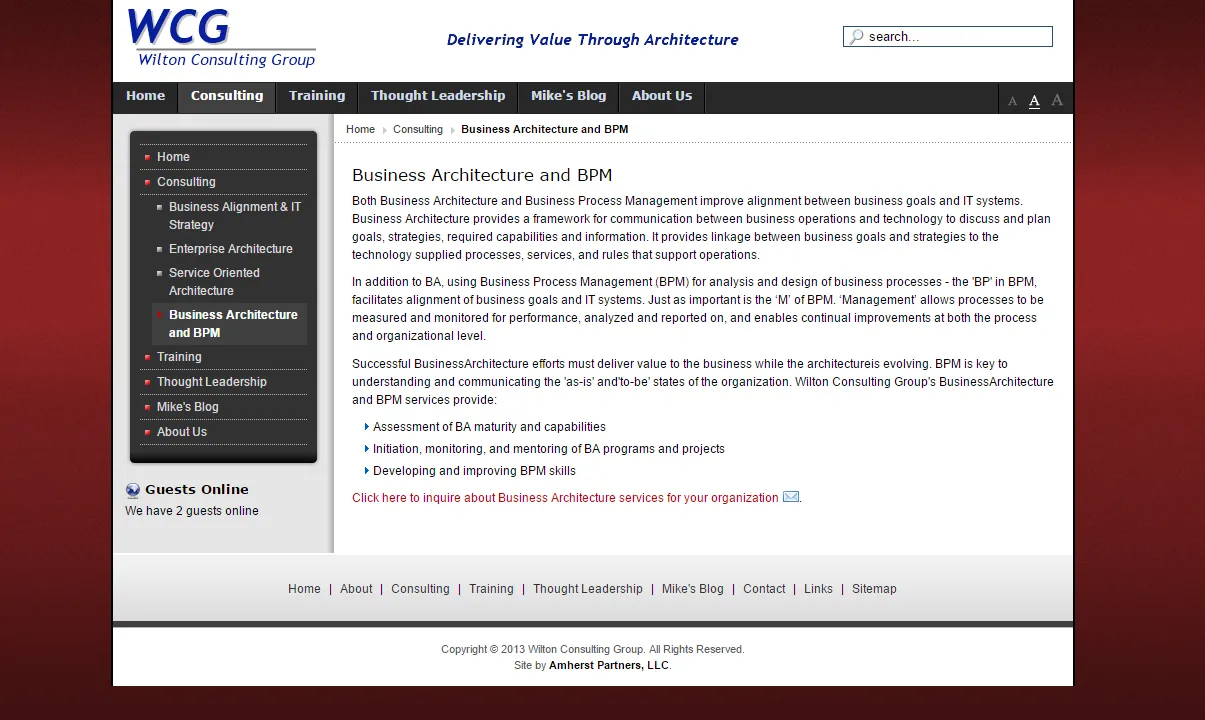Go to Thought Leadership in the top navigation

(x=438, y=96)
